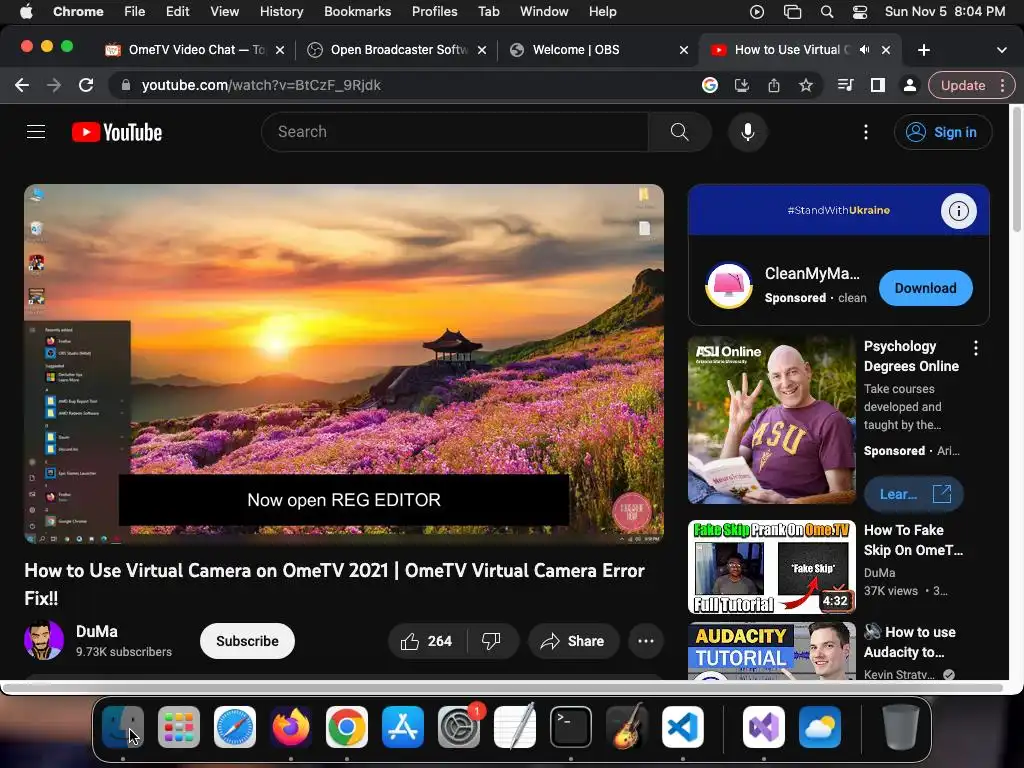This screenshot has width=1024, height=768.
Task: Click the #StandWithUkraine ad banner
Action: click(x=839, y=210)
